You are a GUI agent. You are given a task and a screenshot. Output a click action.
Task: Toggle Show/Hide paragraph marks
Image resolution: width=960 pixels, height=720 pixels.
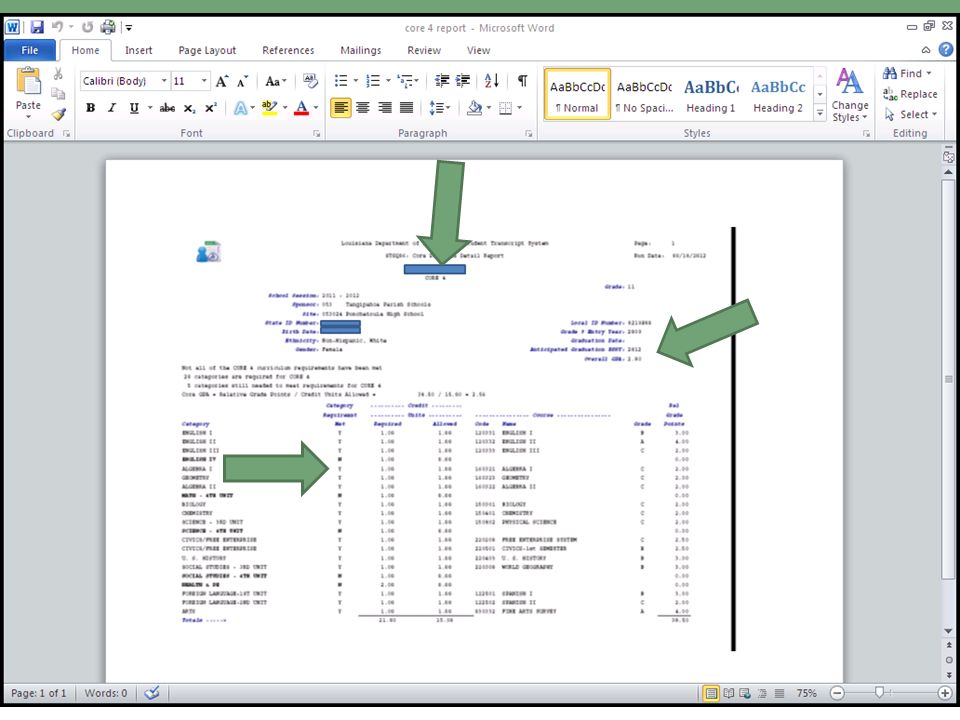(x=522, y=80)
